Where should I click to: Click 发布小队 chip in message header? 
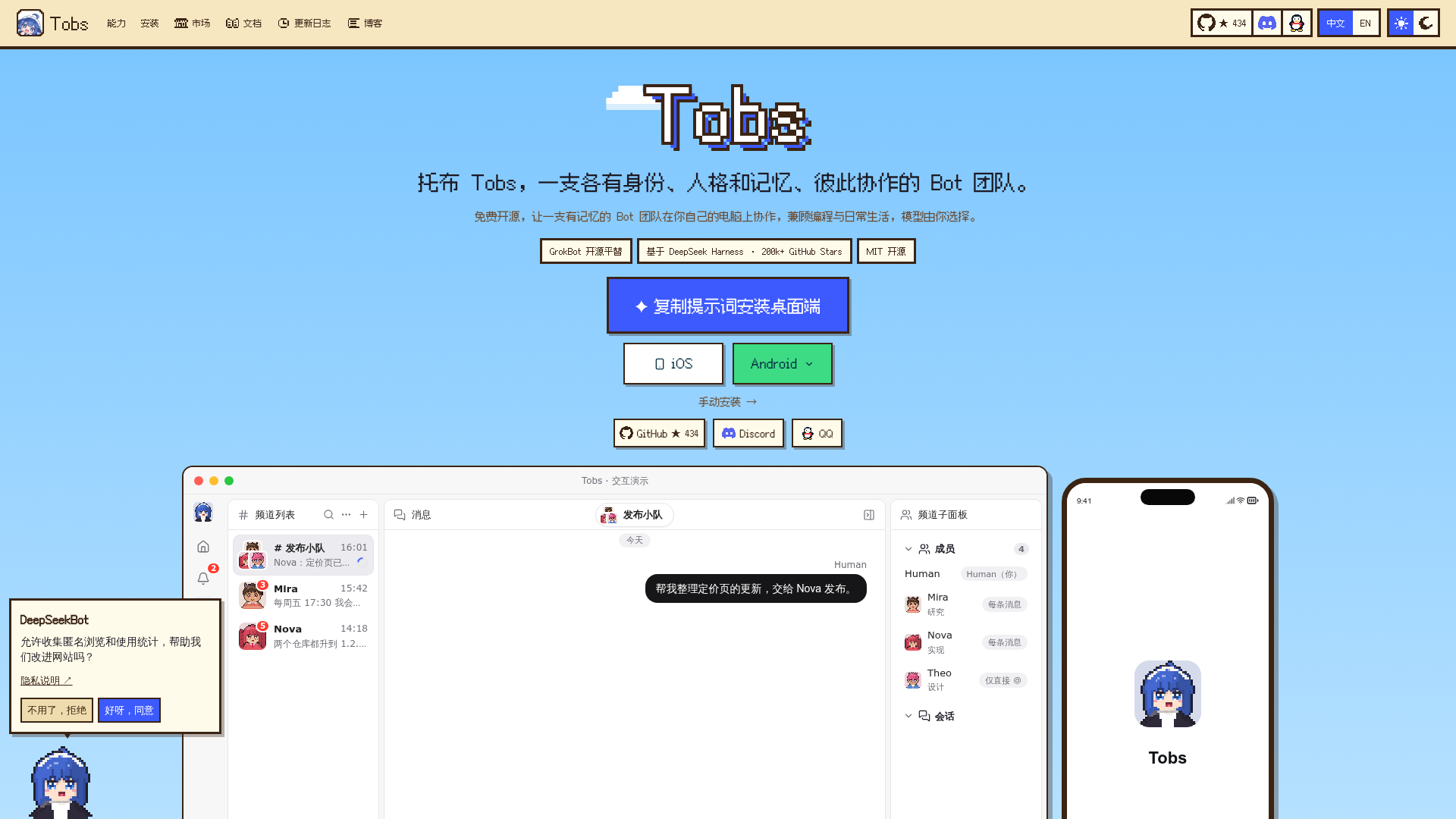(634, 515)
